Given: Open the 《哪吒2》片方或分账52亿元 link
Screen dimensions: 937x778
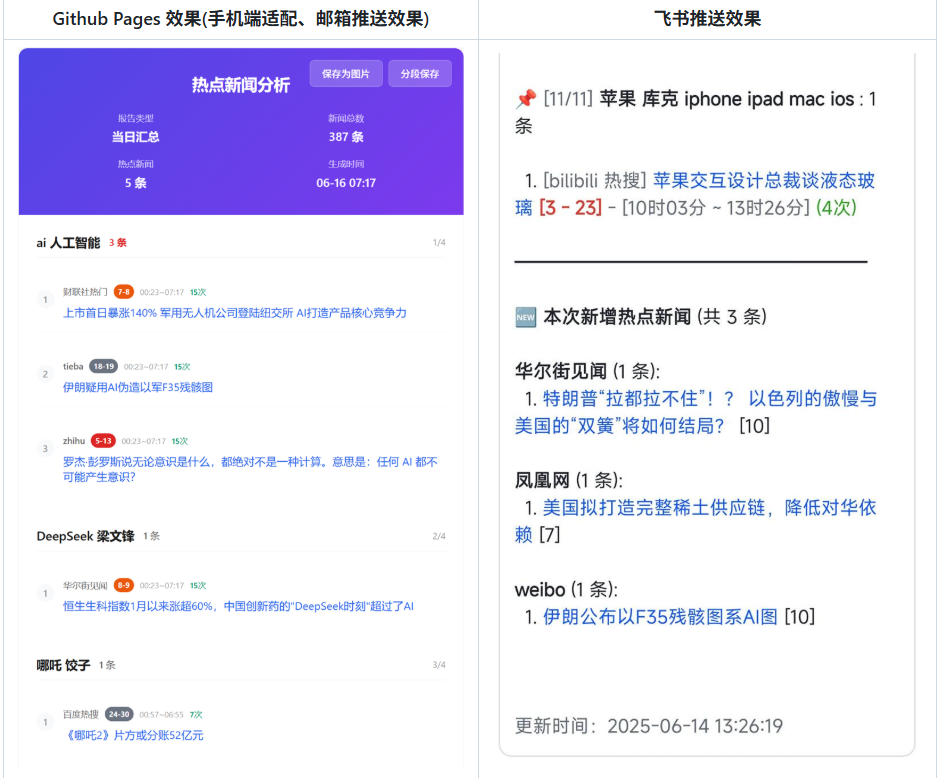Looking at the screenshot, I should pos(133,735).
